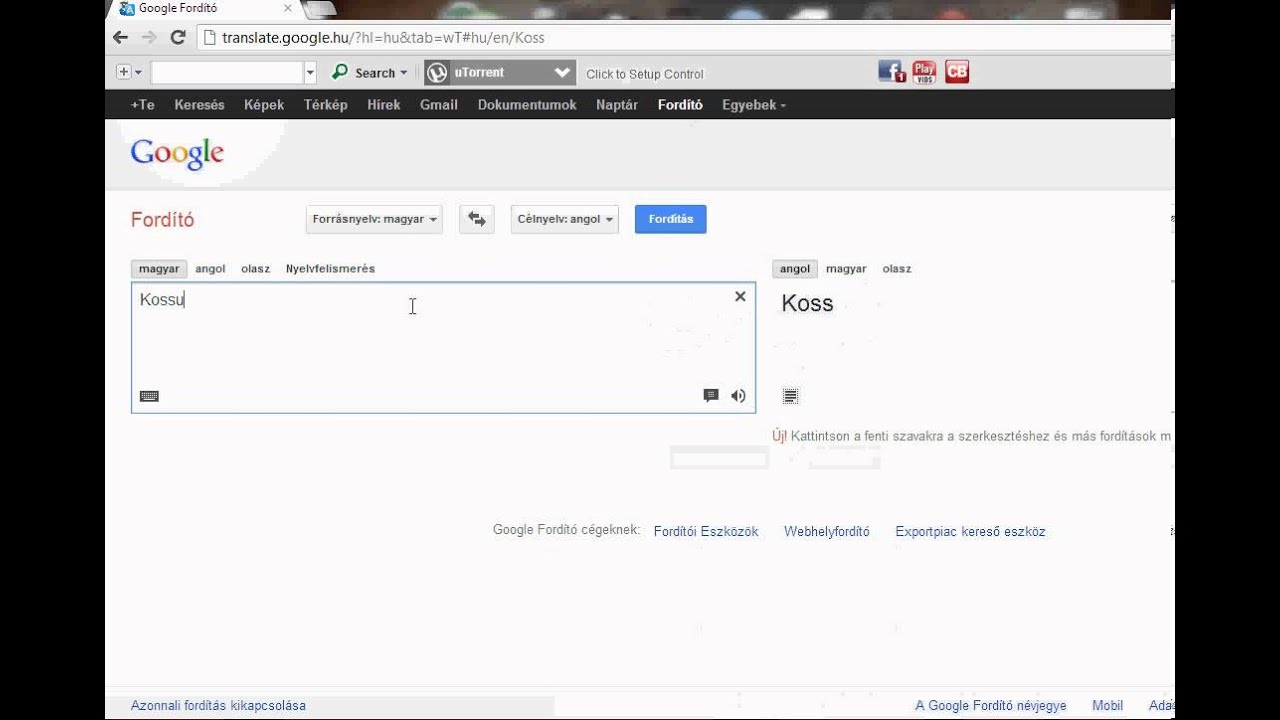Go to Térkép in the navigation bar

tap(325, 105)
